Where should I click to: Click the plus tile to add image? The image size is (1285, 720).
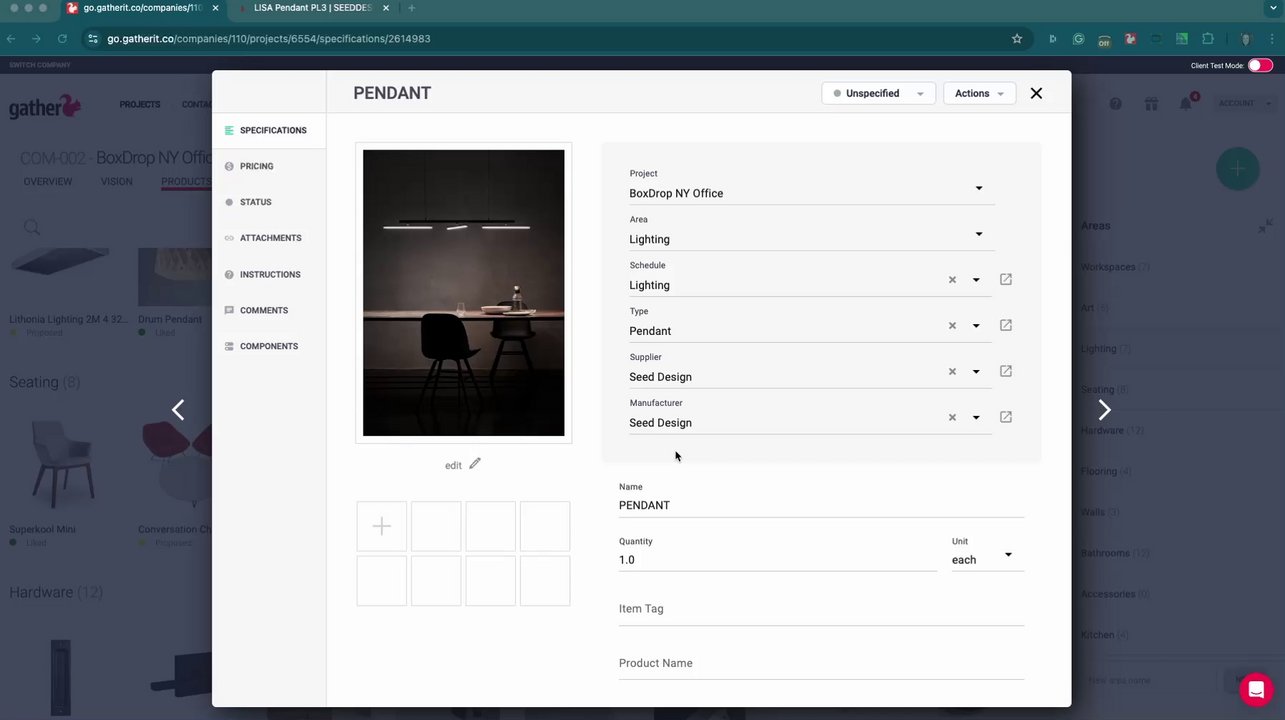(381, 526)
